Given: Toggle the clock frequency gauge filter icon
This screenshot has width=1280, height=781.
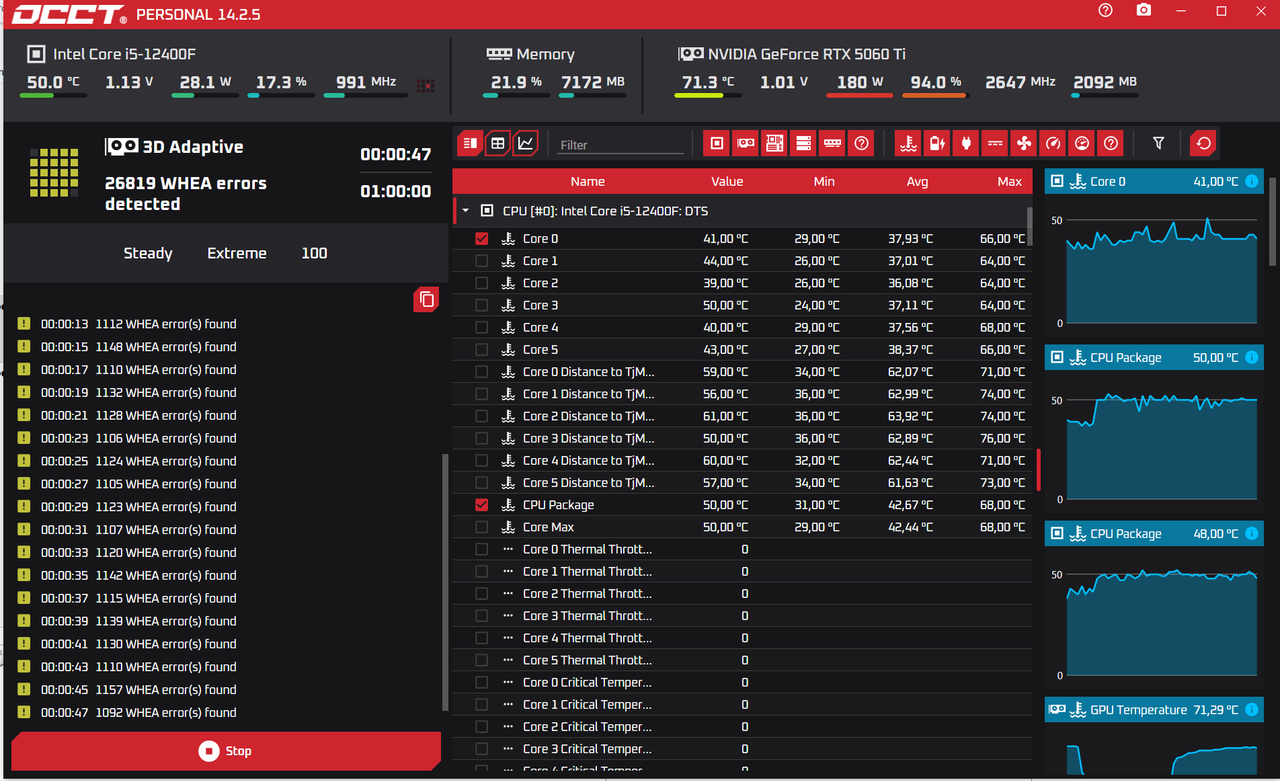Looking at the screenshot, I should coord(1052,144).
